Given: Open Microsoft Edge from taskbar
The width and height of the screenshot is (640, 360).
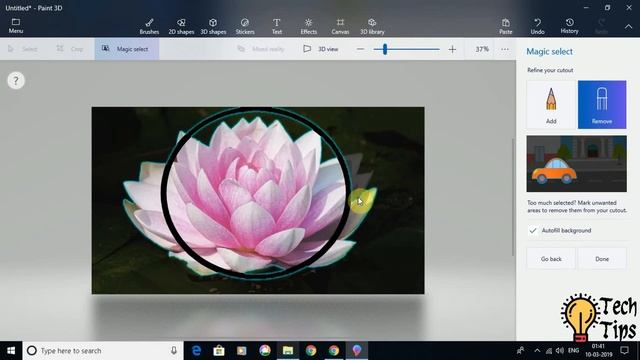Looking at the screenshot, I should coord(196,351).
